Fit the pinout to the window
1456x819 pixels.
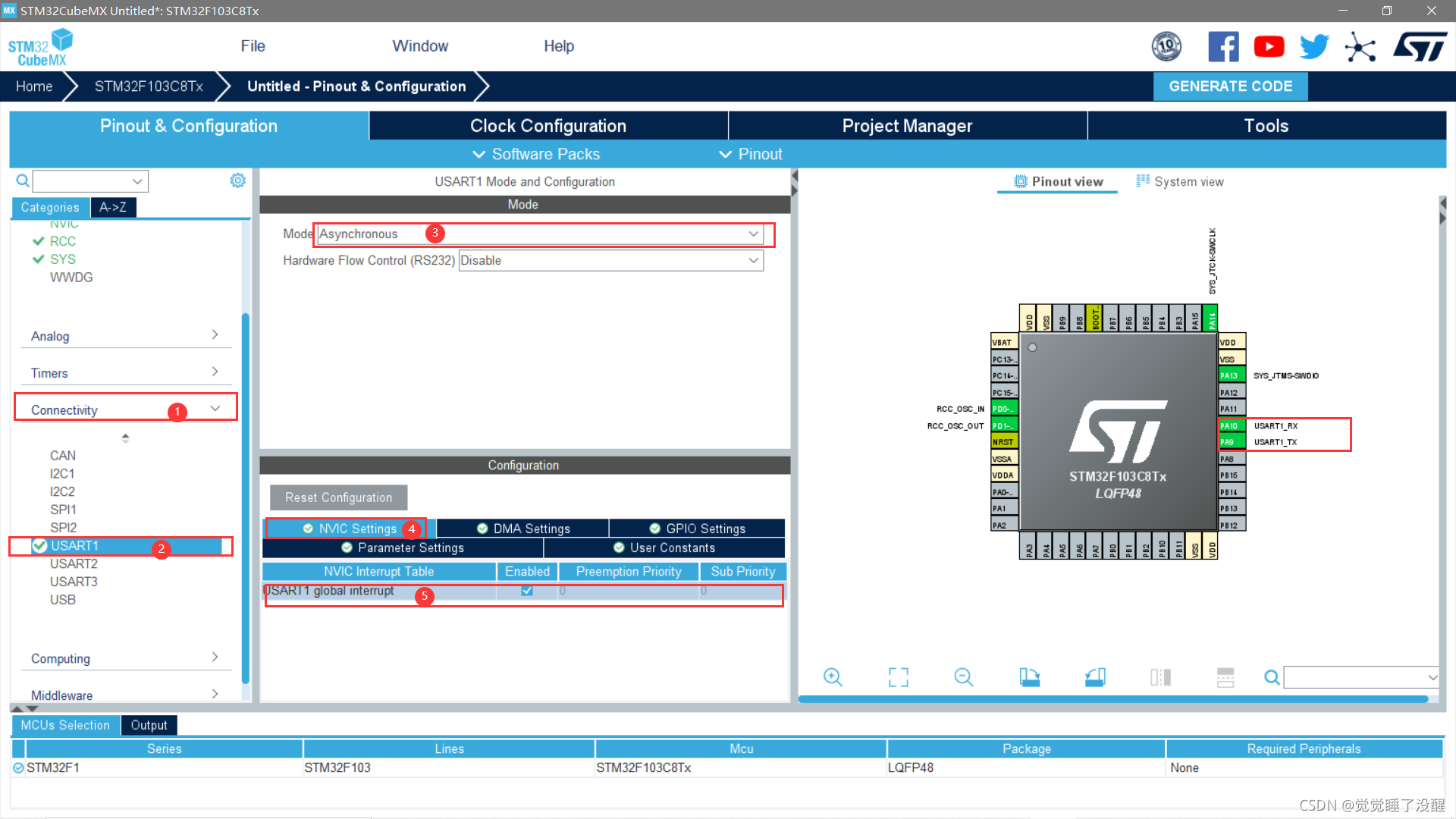pos(898,677)
